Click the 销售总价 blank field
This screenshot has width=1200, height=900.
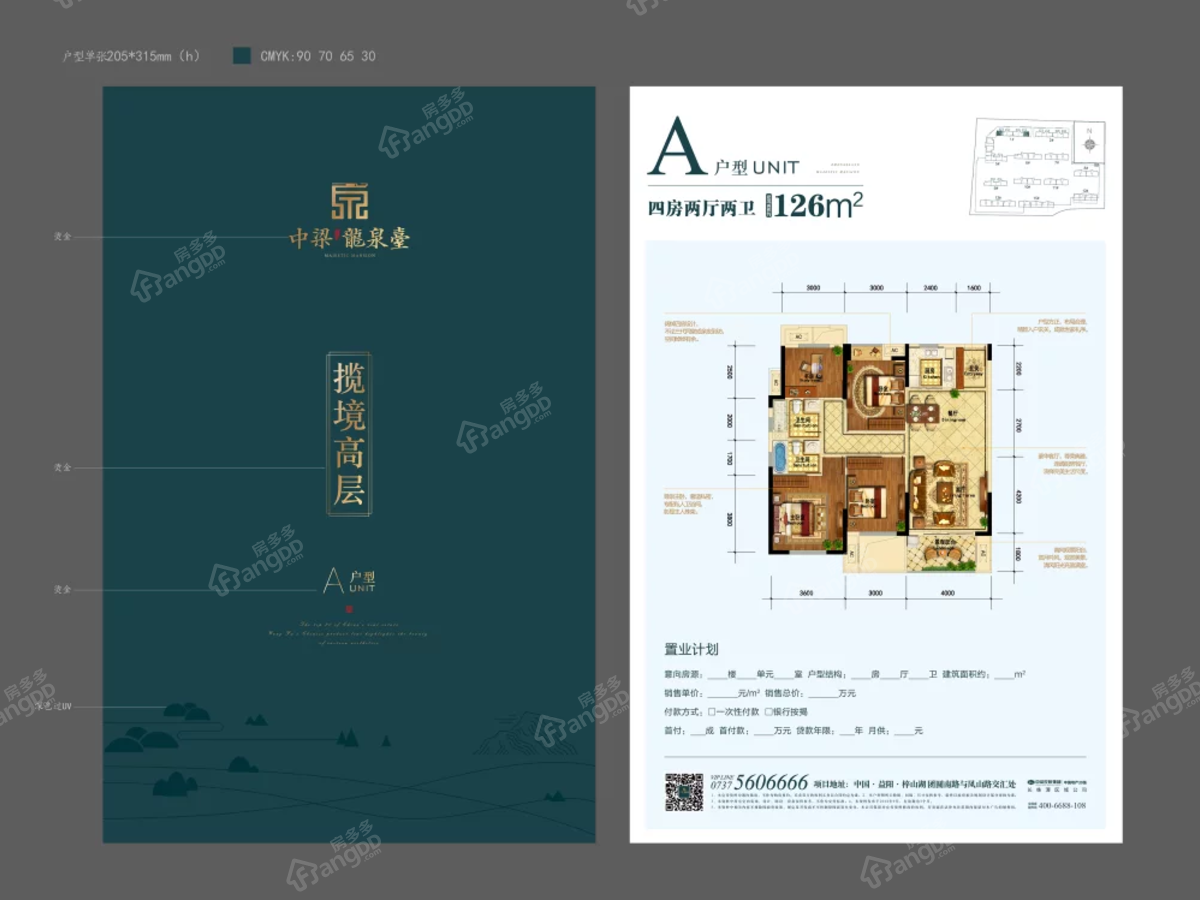coord(824,694)
